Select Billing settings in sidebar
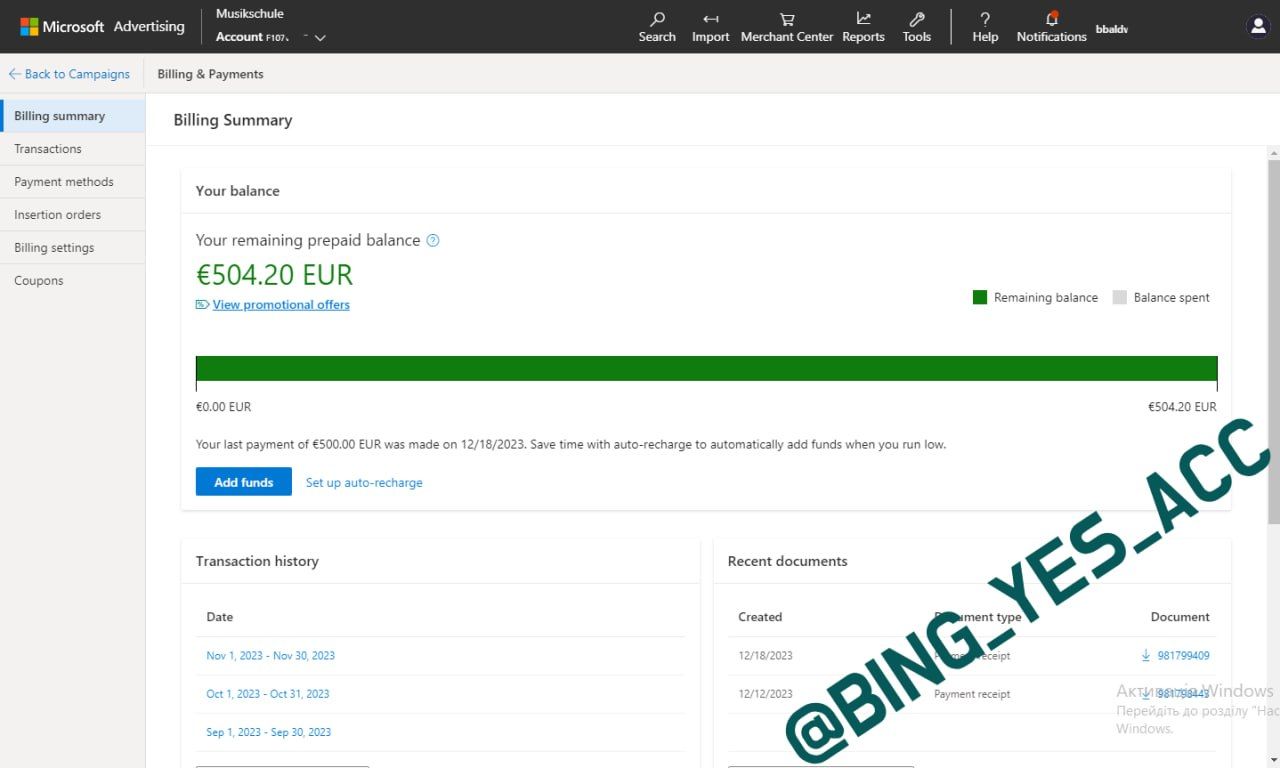Image resolution: width=1280 pixels, height=768 pixels. point(54,248)
